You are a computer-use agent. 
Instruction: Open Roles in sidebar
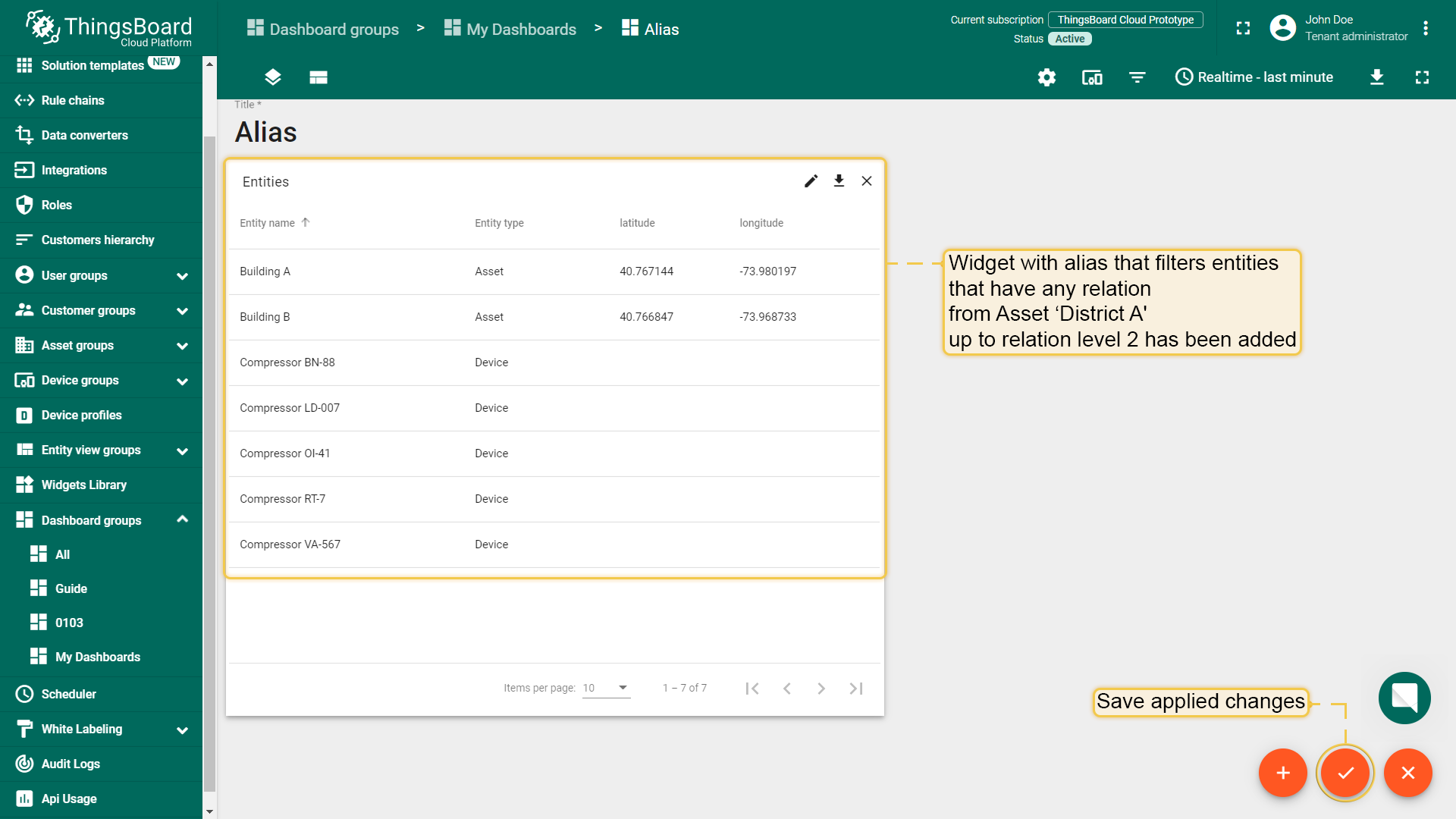click(101, 205)
